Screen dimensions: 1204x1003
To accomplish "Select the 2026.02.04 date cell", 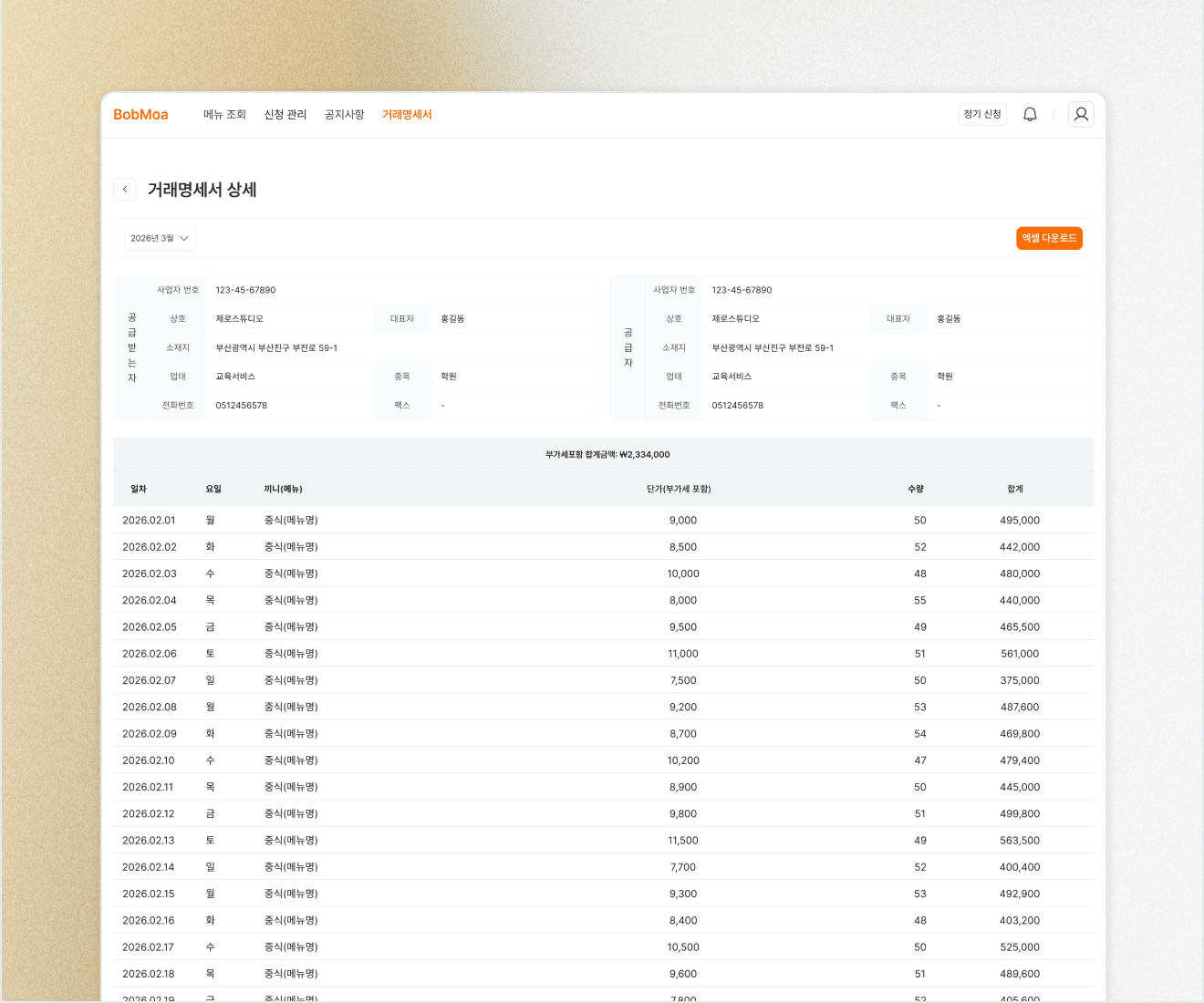I will [x=150, y=600].
